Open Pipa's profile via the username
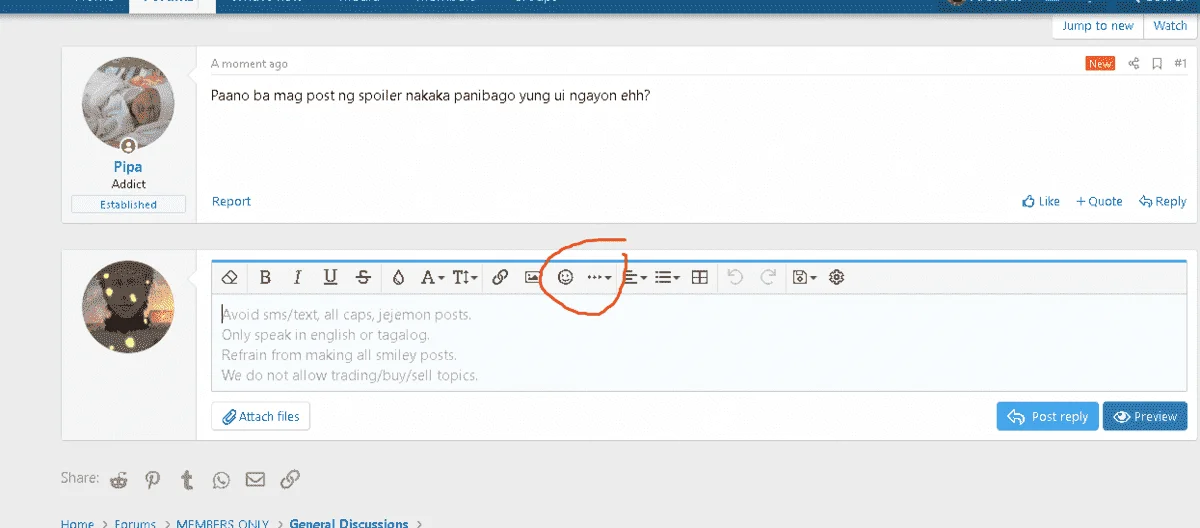This screenshot has height=528, width=1200. click(128, 167)
